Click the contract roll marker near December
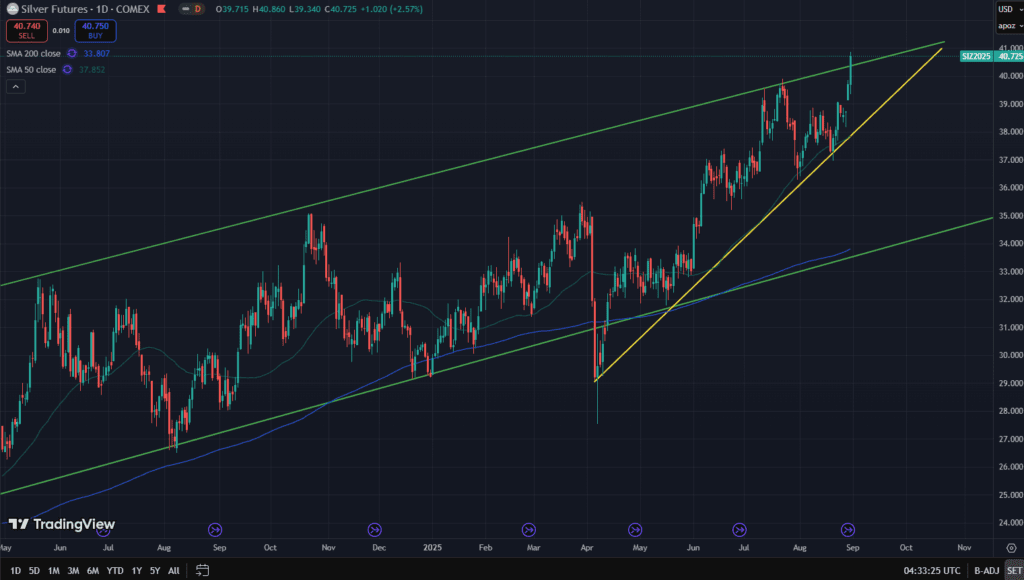 375,529
